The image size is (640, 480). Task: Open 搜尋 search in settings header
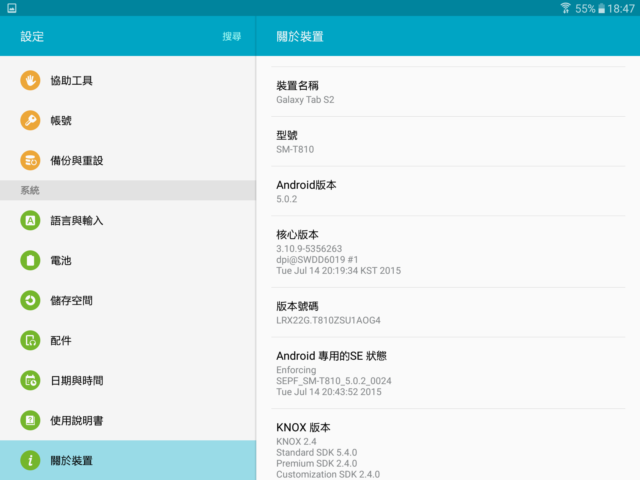coord(232,36)
